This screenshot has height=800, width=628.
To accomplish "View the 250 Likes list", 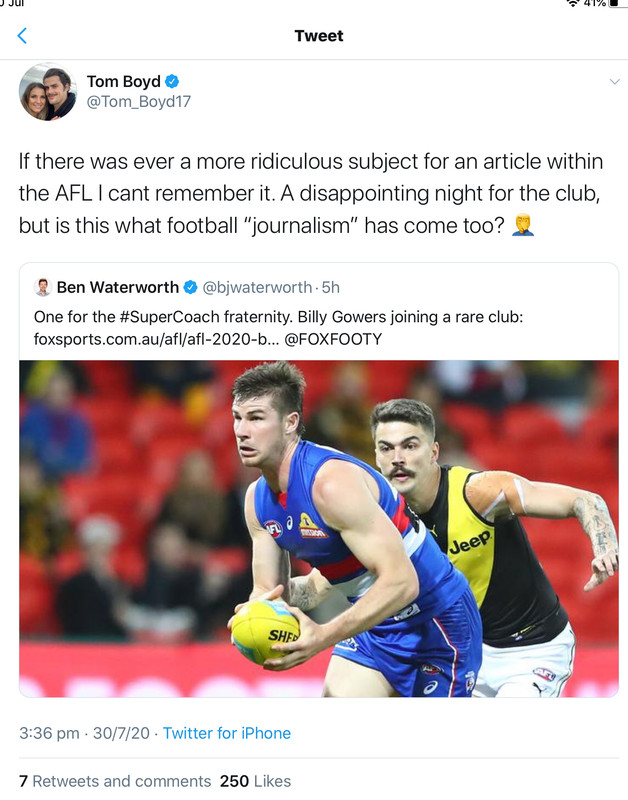I will [255, 781].
